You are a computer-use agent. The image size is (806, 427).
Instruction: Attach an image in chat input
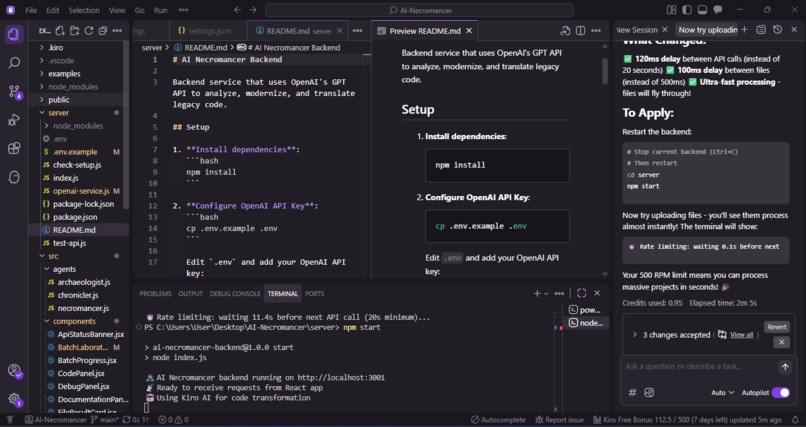point(649,393)
